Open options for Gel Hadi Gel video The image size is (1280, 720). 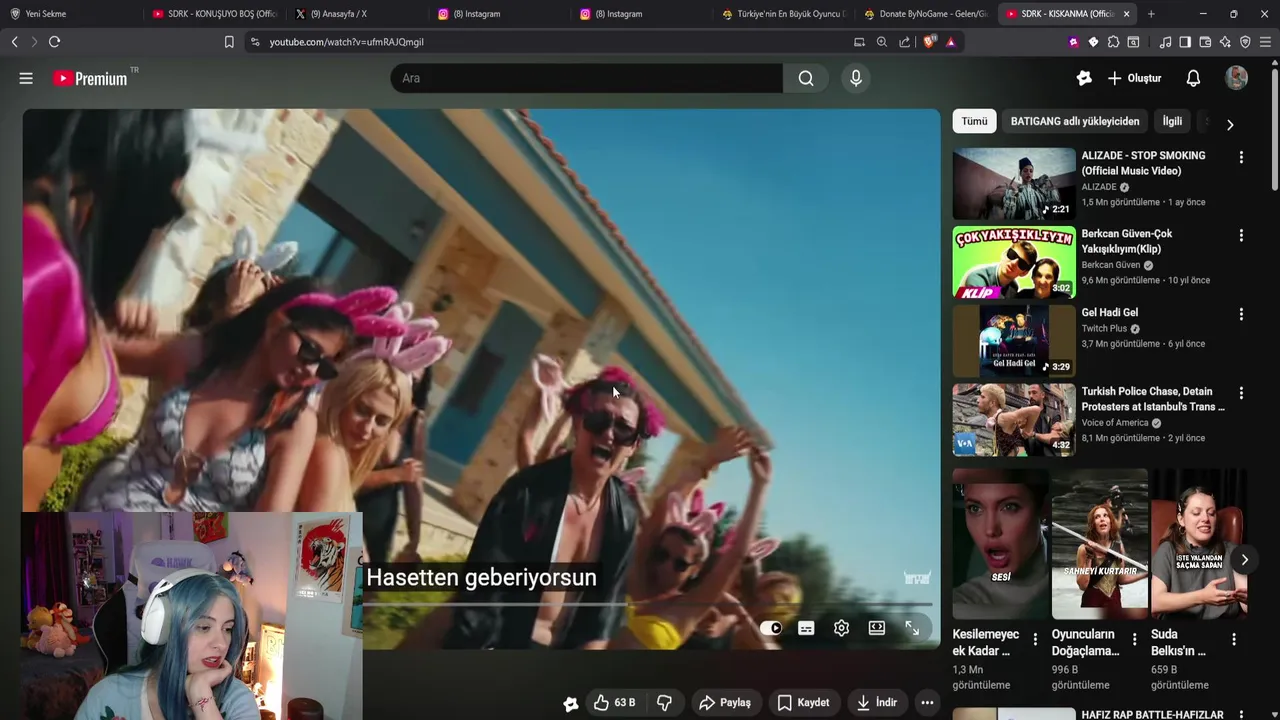[1241, 314]
